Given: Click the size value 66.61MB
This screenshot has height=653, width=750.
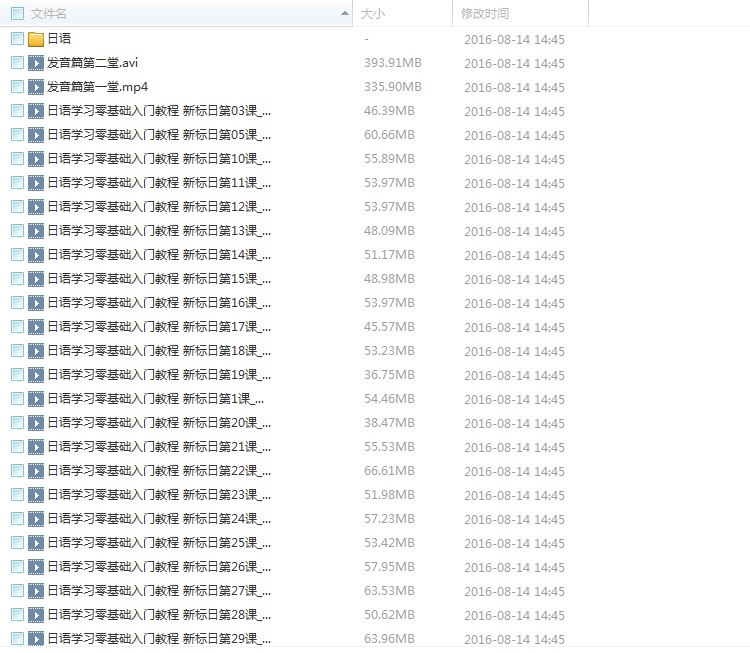Looking at the screenshot, I should tap(389, 471).
